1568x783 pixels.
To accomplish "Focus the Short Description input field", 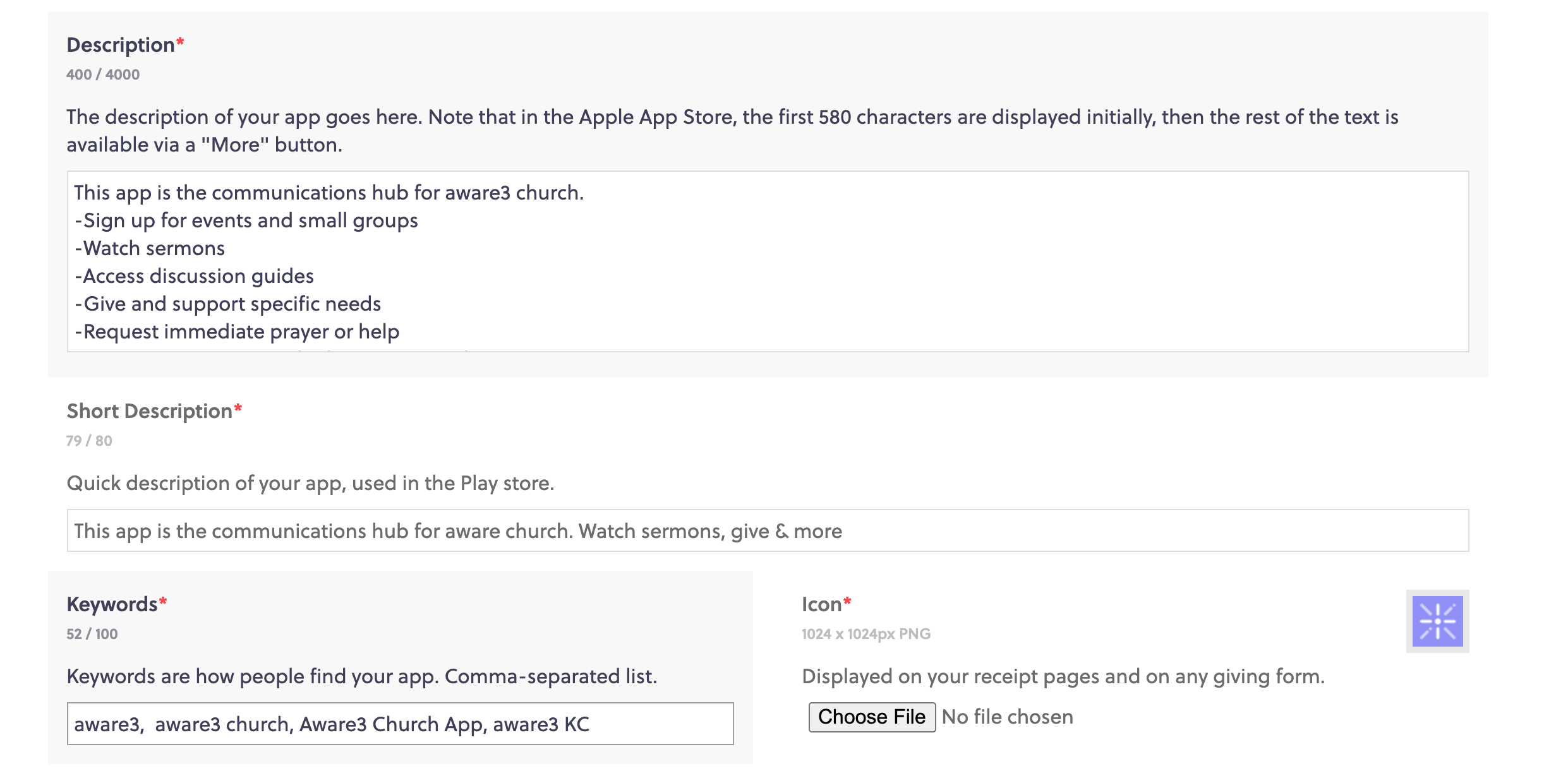I will [x=768, y=530].
